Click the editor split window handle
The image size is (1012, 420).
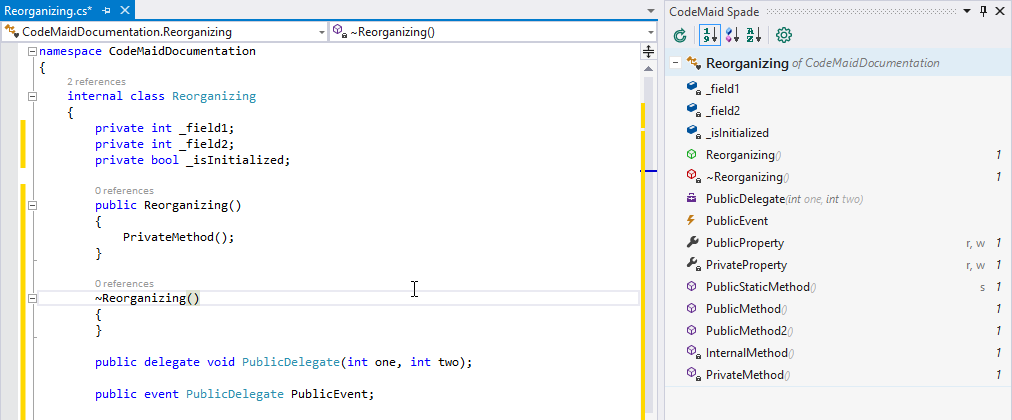(x=649, y=52)
